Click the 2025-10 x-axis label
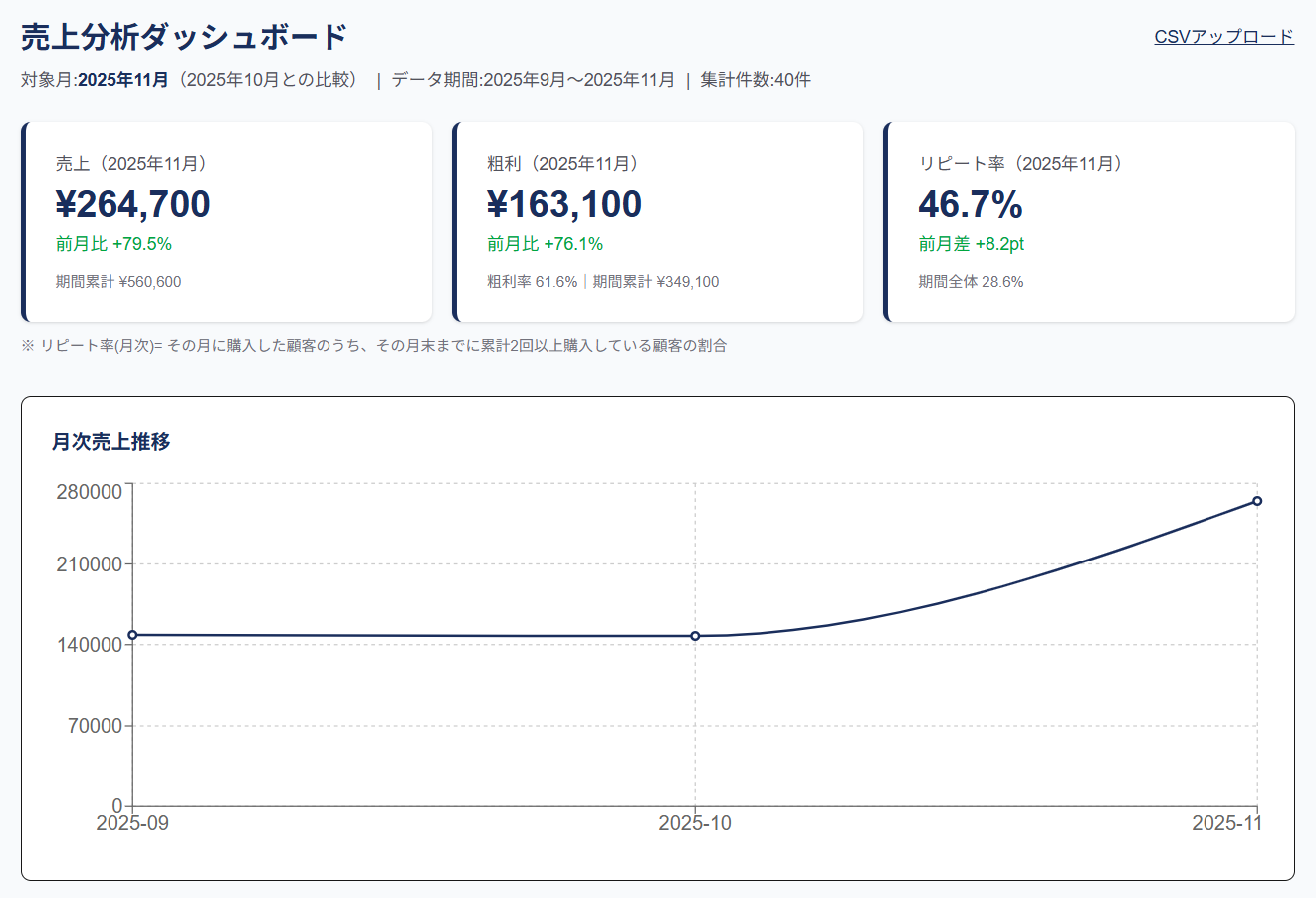Viewport: 1316px width, 898px height. click(695, 823)
